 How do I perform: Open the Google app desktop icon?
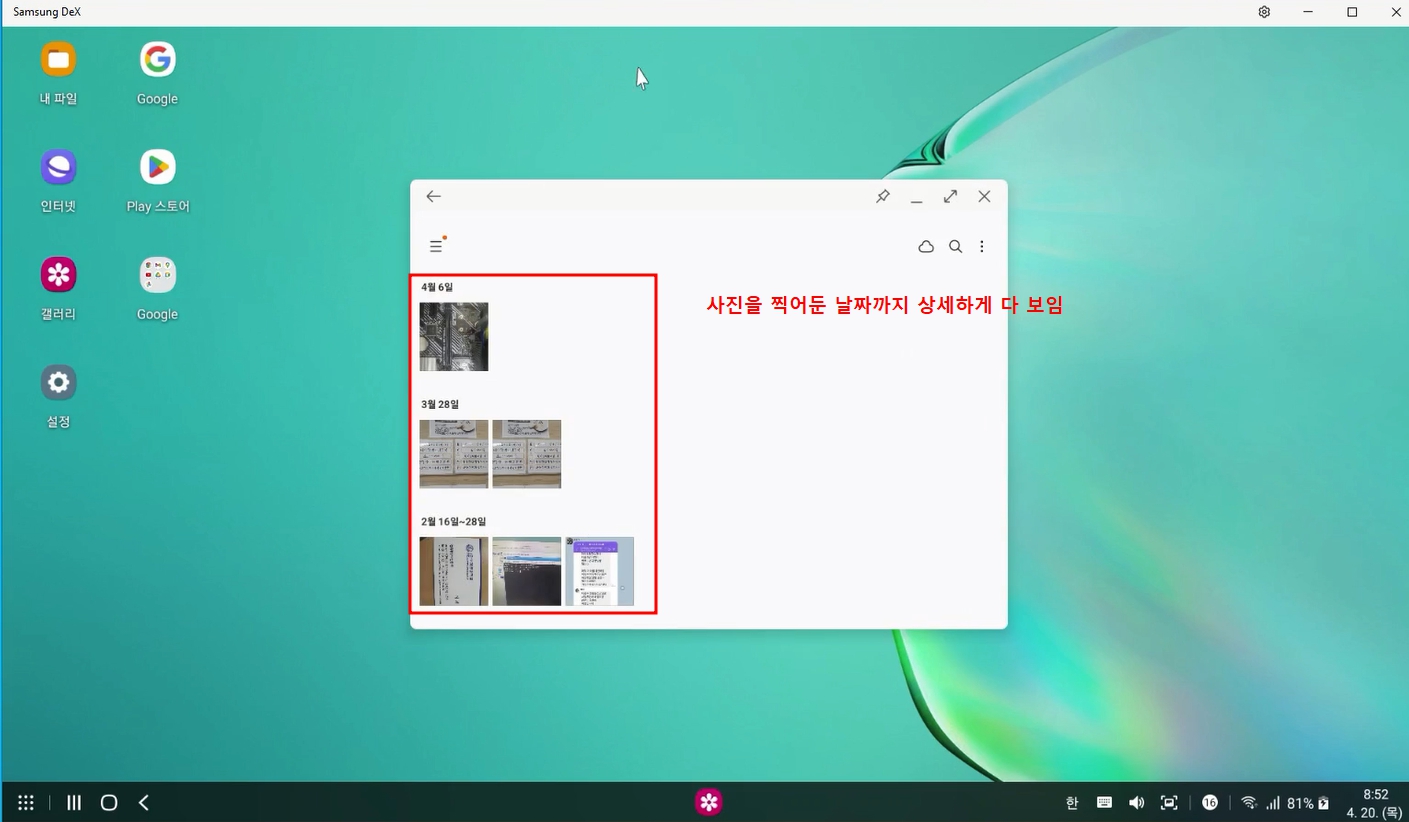157,60
